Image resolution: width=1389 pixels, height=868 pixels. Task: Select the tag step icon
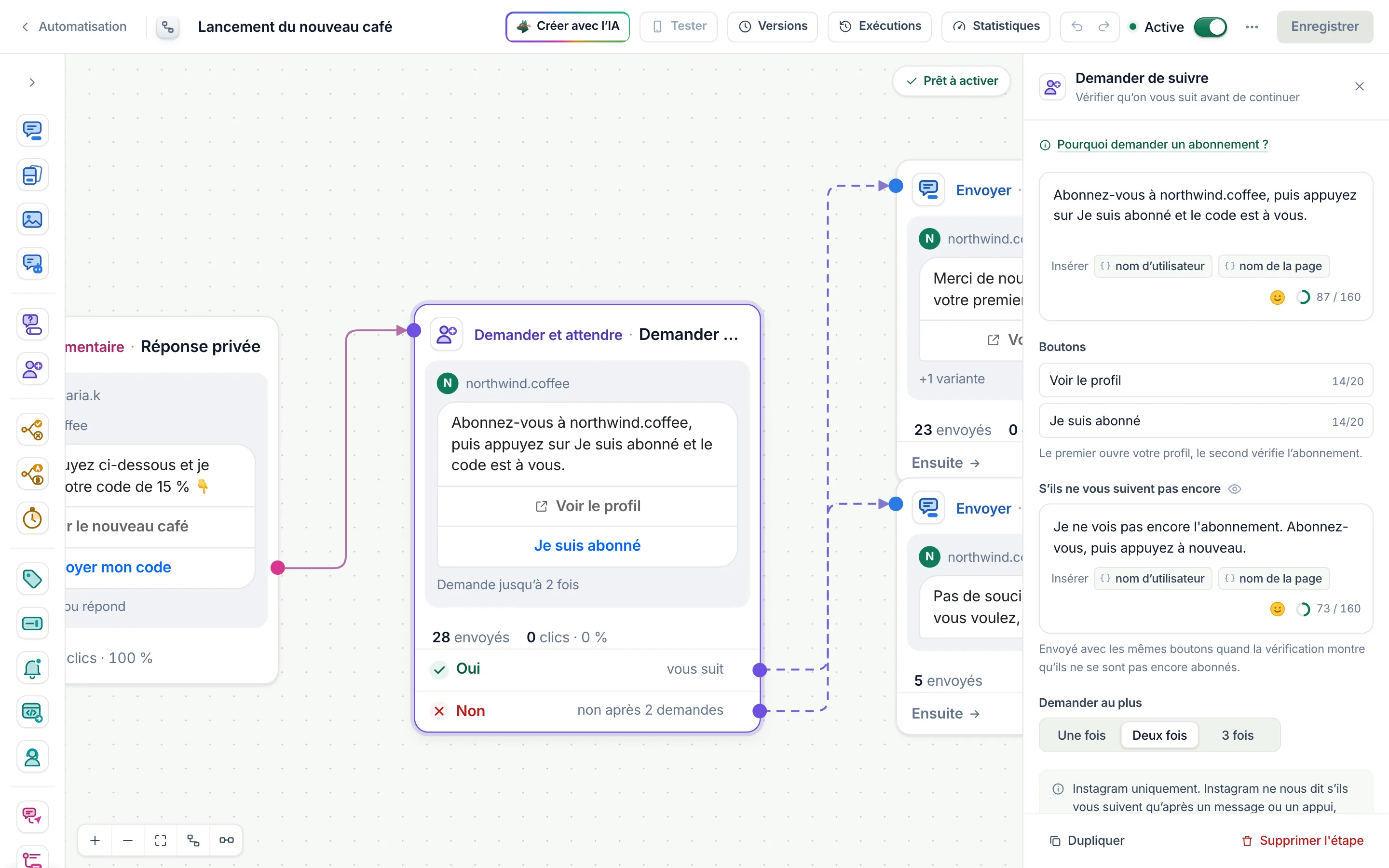click(x=32, y=579)
